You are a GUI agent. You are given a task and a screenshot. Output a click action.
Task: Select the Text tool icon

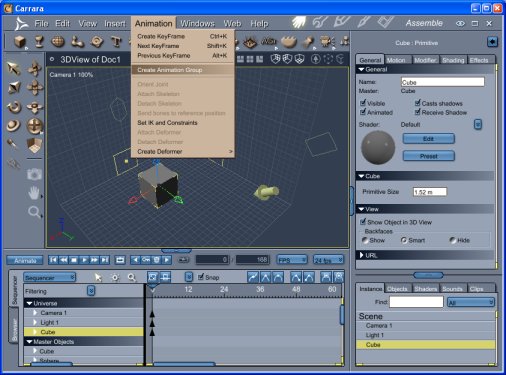[x=116, y=42]
